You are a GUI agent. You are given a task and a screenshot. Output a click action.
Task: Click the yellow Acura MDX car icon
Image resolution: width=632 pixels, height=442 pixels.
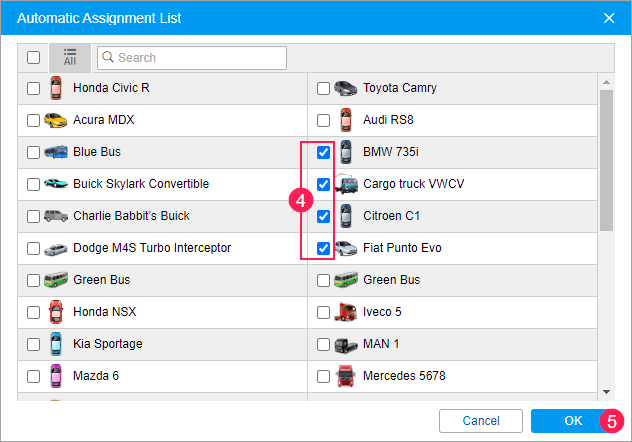coord(56,120)
